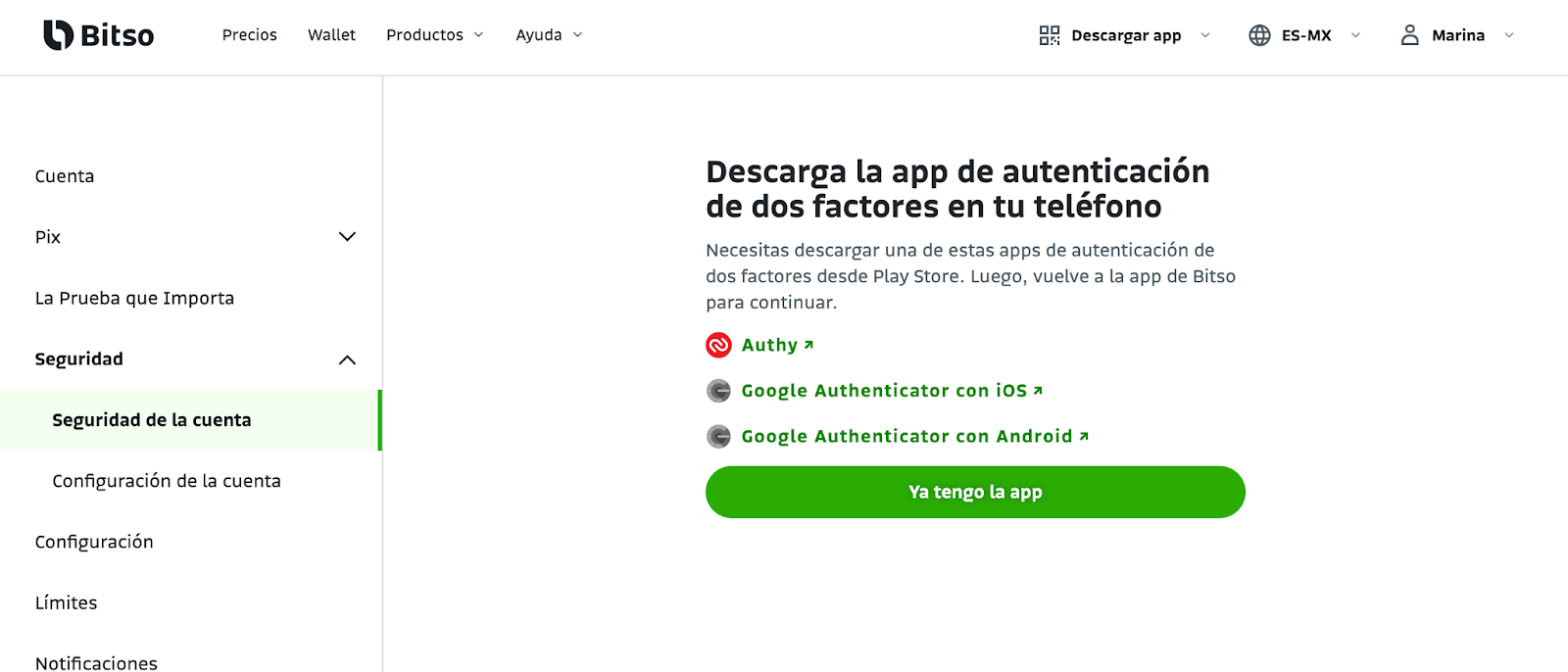Collapse the Seguridad sidebar section
1568x672 pixels.
tap(347, 360)
